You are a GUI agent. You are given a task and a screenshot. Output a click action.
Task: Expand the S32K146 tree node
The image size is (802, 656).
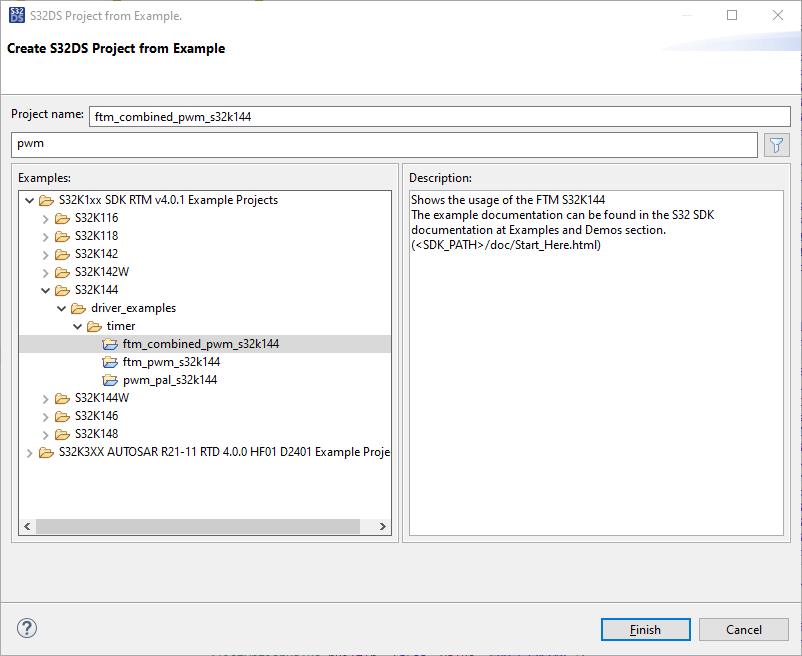click(45, 415)
